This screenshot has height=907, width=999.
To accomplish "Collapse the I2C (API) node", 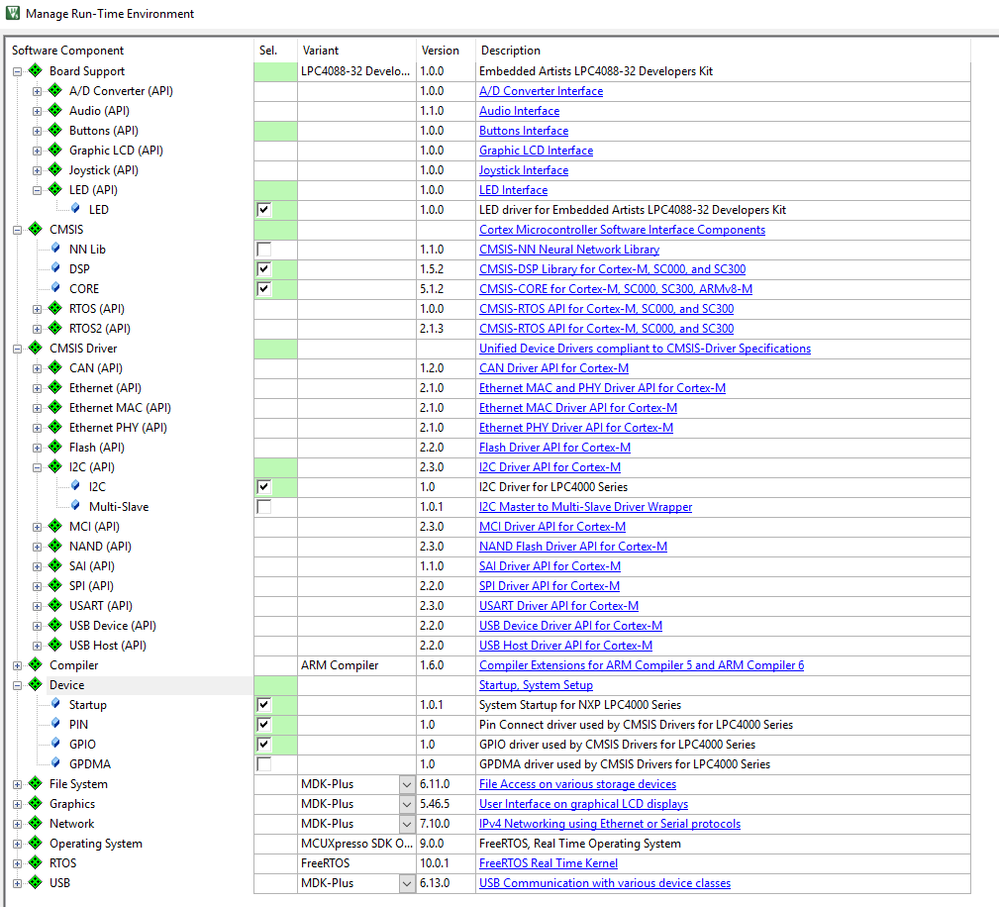I will (37, 467).
